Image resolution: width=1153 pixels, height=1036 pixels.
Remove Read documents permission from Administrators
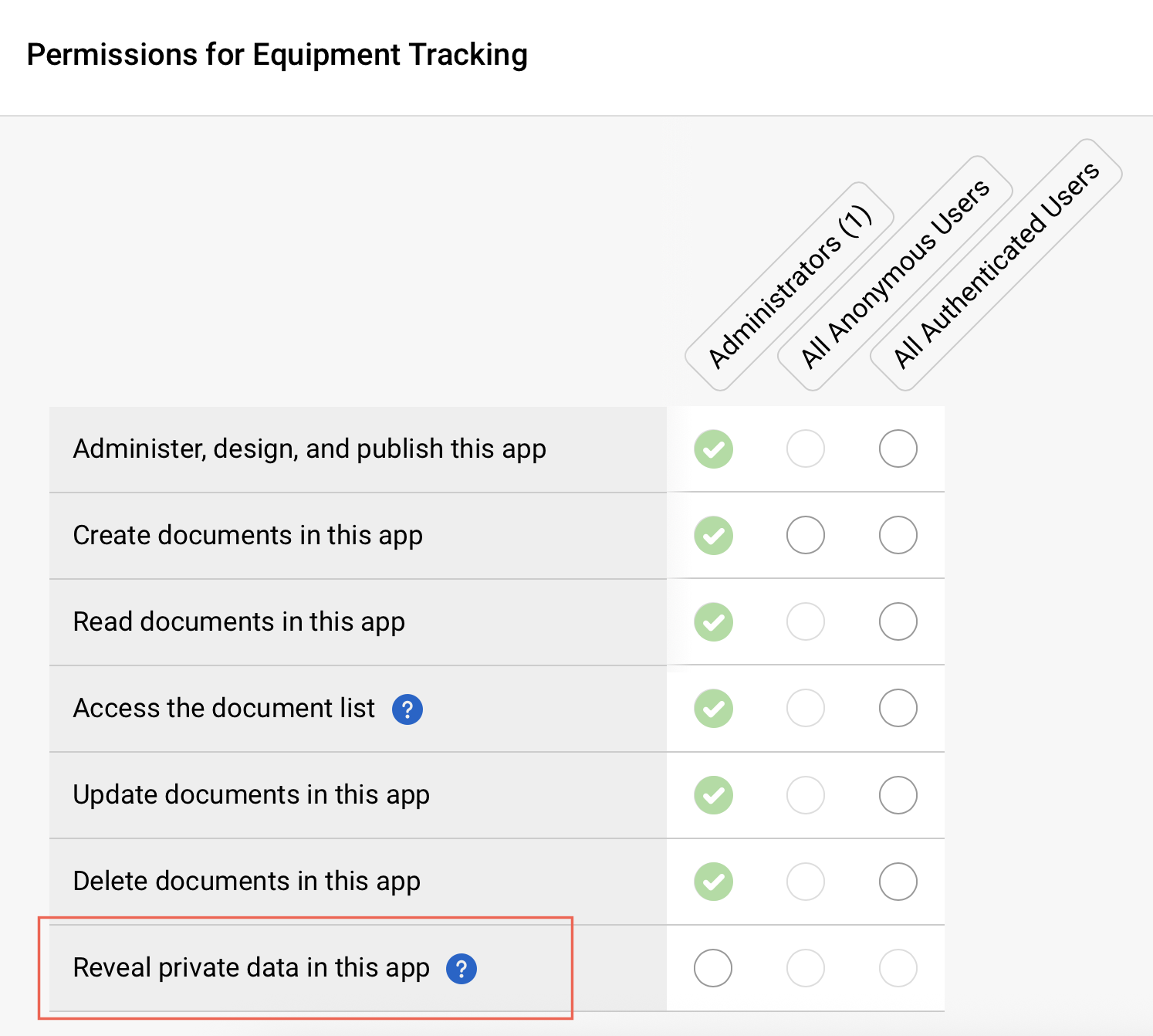point(712,621)
